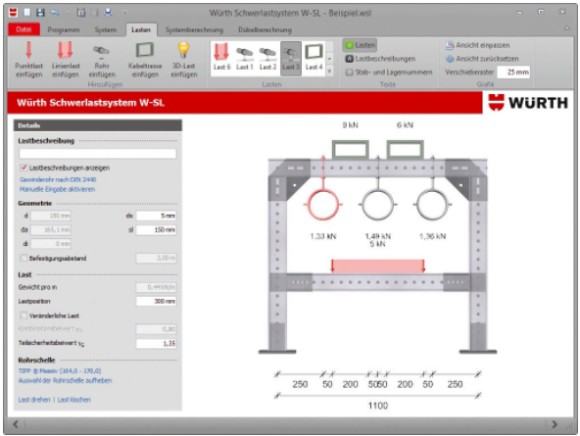The width and height of the screenshot is (580, 436).
Task: Click Manuelle Eingabe aktivieren link
Action: 57,189
